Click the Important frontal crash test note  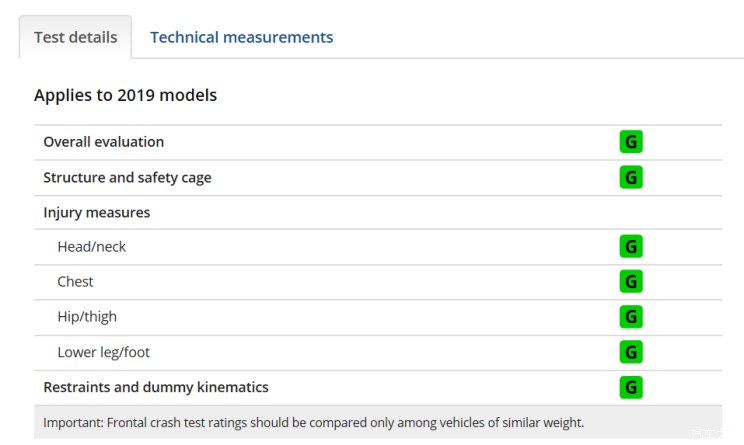click(x=314, y=423)
